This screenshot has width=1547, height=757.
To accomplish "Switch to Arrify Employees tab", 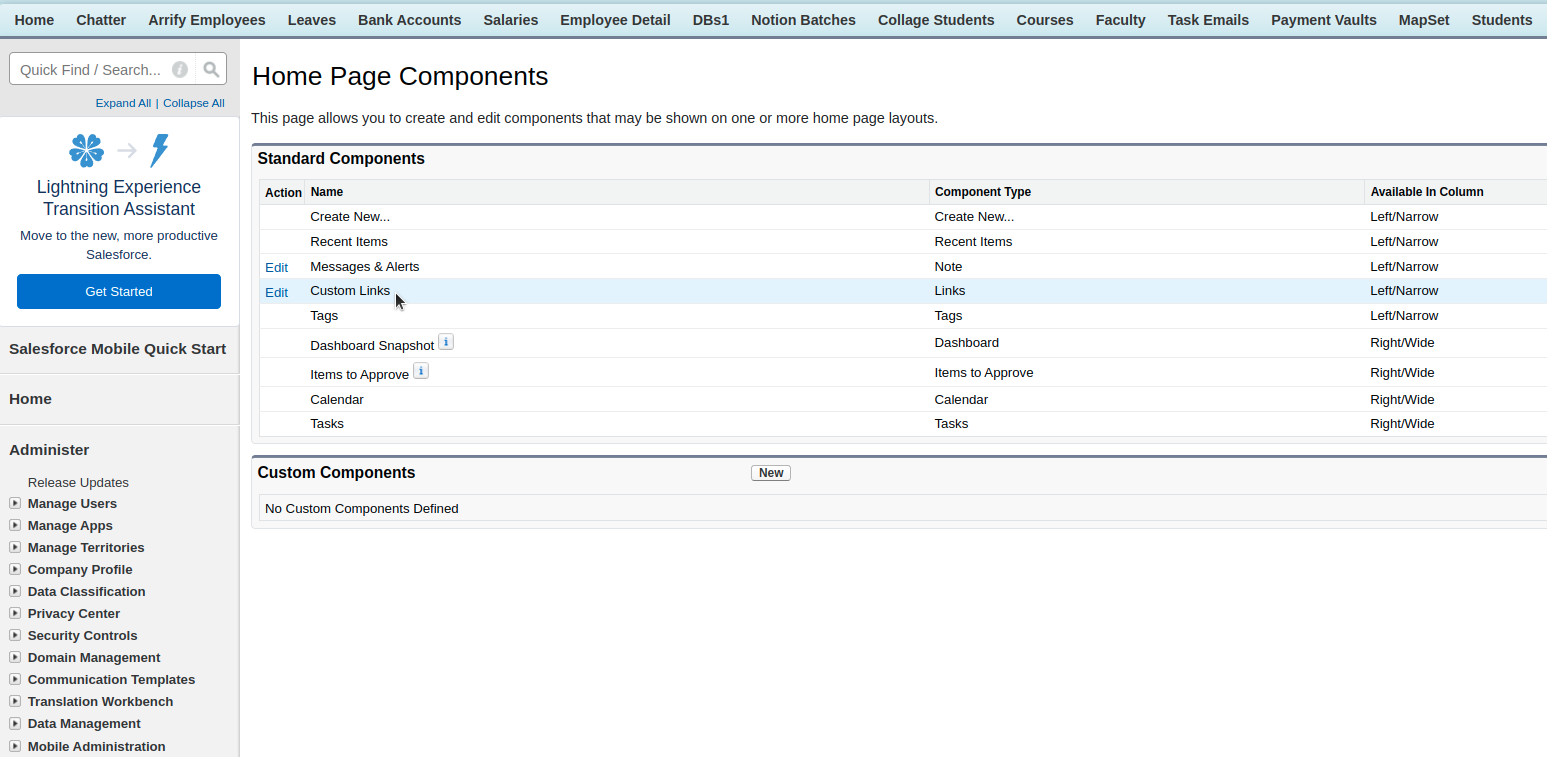I will click(207, 20).
